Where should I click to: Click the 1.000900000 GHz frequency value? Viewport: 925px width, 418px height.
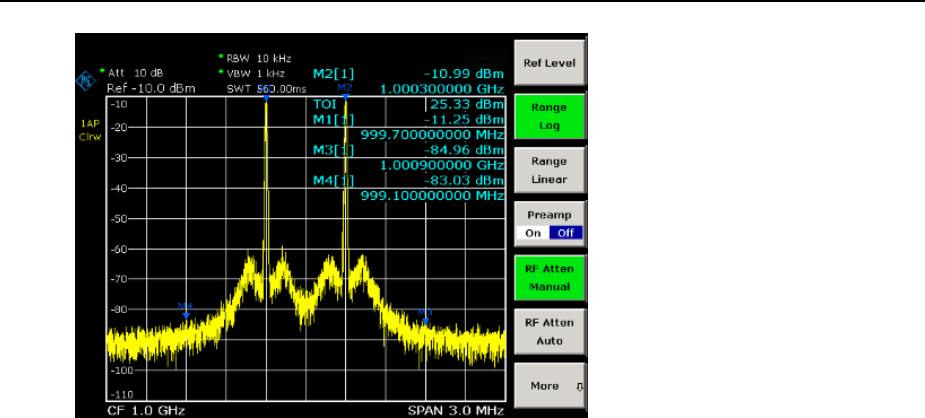point(442,165)
